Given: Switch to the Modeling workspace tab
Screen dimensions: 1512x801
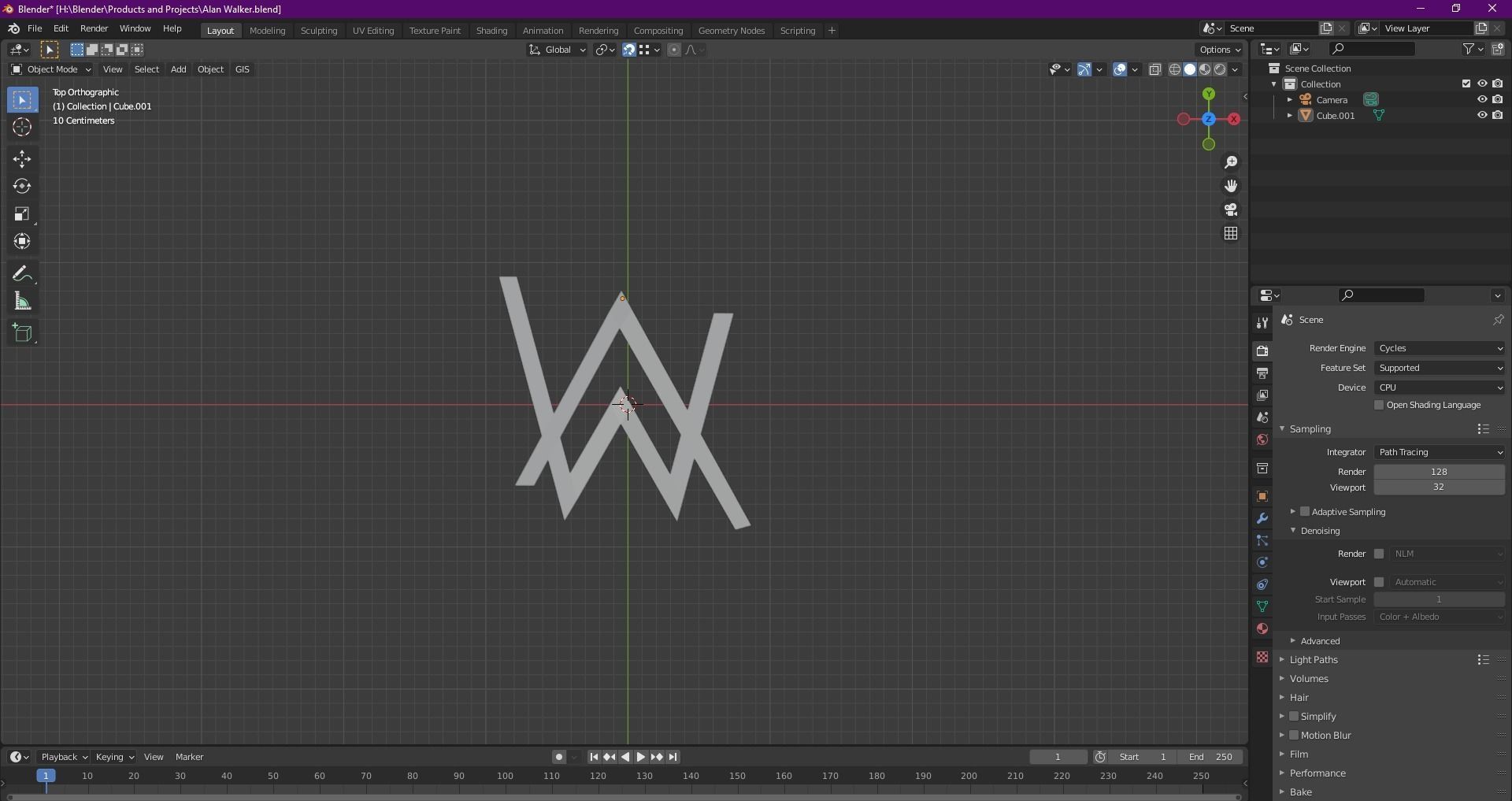Looking at the screenshot, I should pyautogui.click(x=267, y=31).
